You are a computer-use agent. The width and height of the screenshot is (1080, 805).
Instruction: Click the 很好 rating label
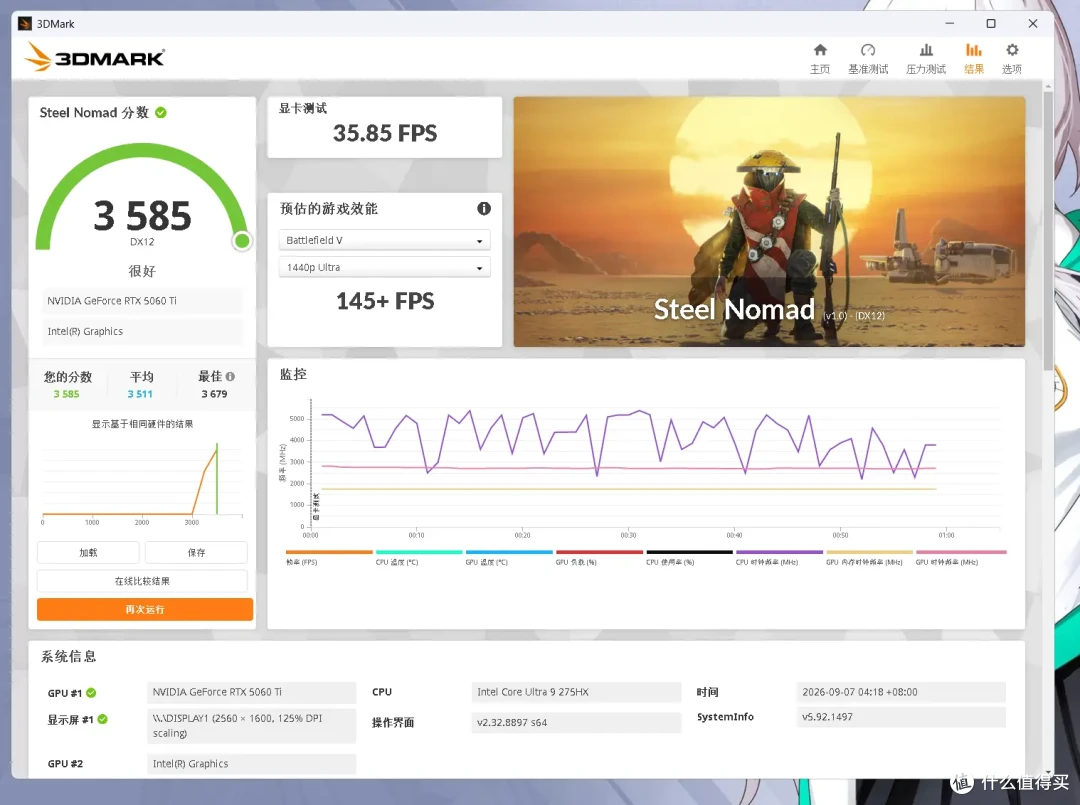[142, 271]
